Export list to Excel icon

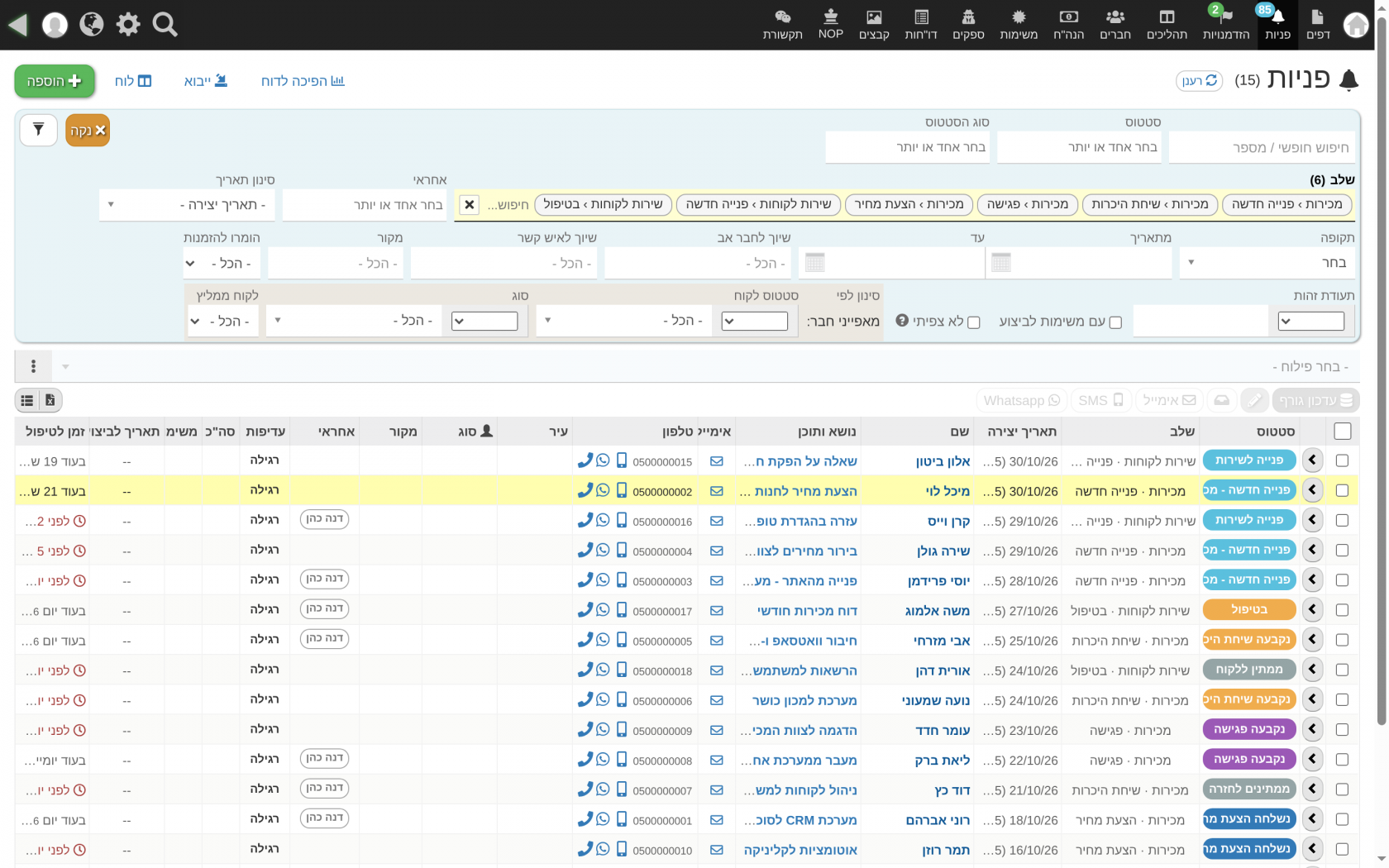click(x=50, y=400)
